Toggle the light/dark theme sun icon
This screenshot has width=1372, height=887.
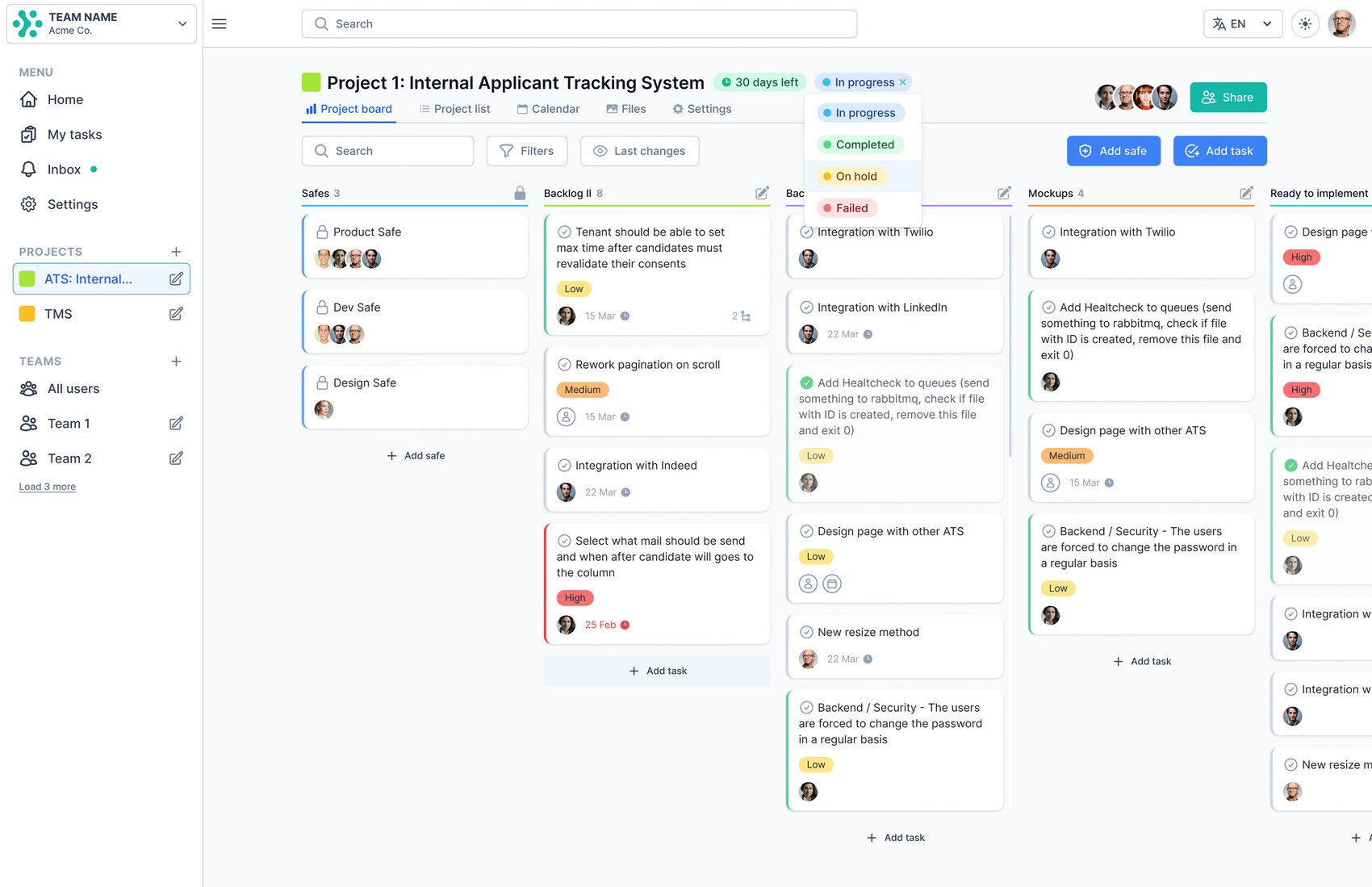click(1305, 24)
